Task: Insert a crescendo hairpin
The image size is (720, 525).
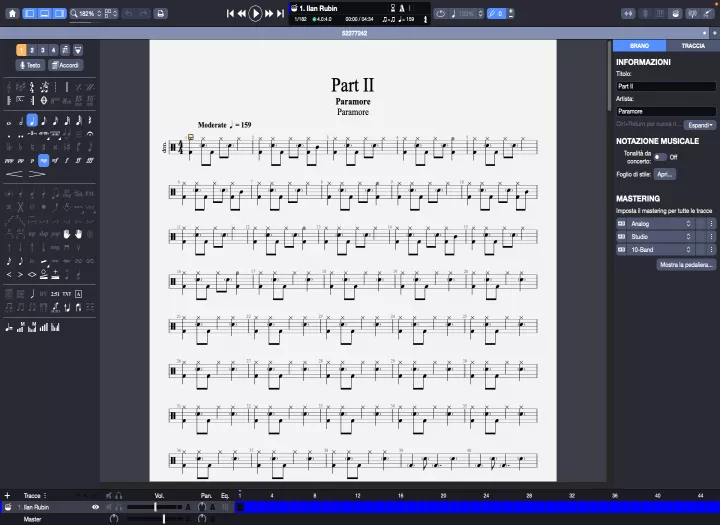Action: pos(14,174)
